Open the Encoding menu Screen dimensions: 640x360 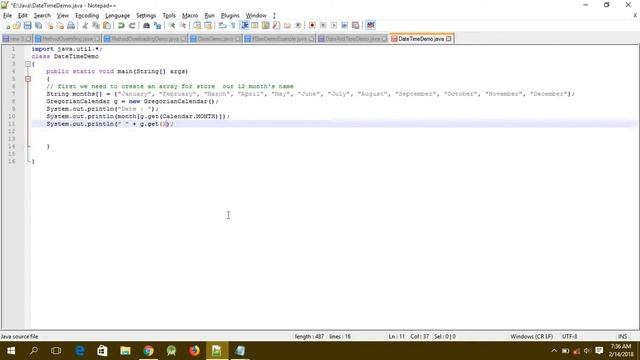(x=87, y=16)
